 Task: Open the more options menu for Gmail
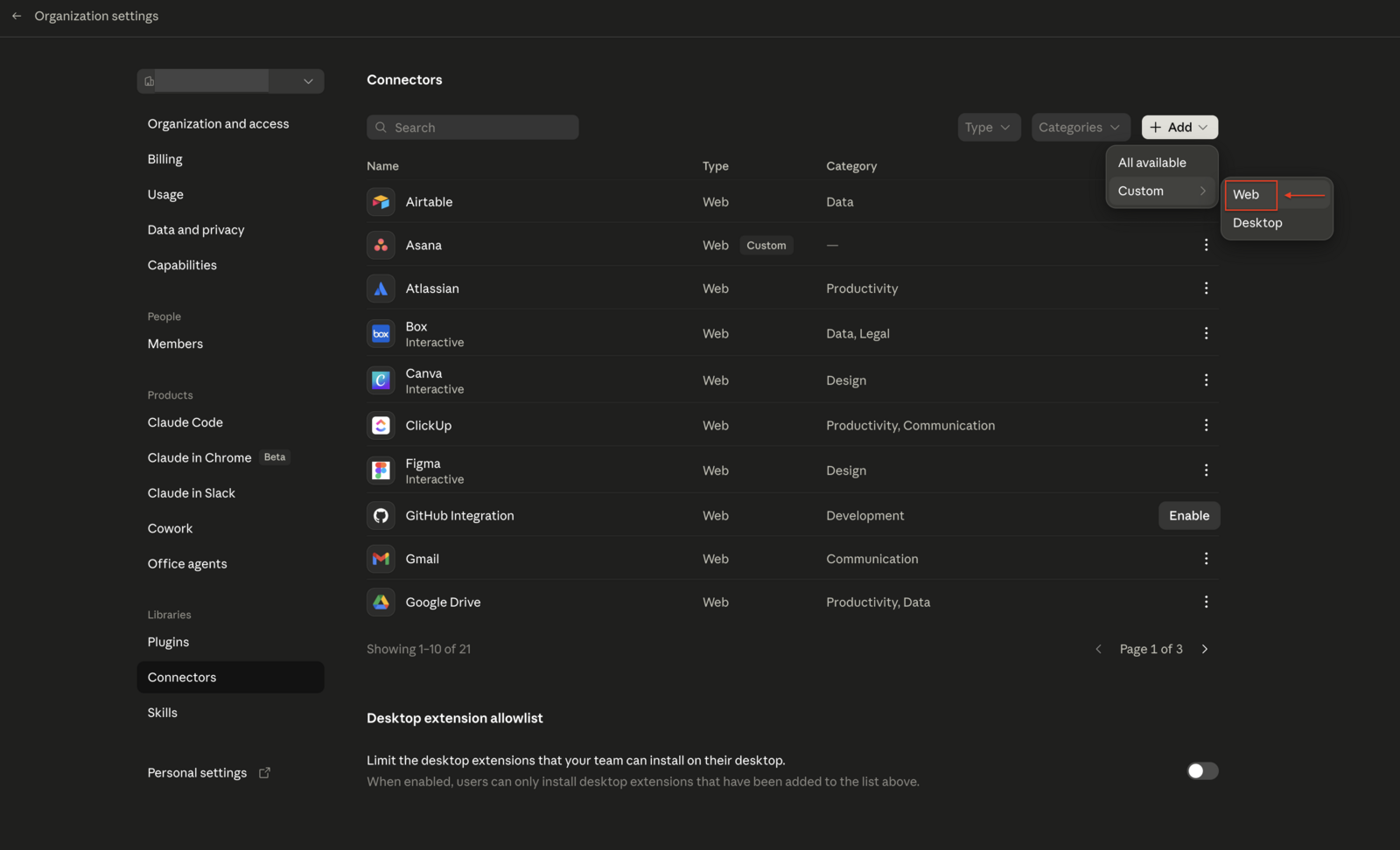(x=1206, y=559)
